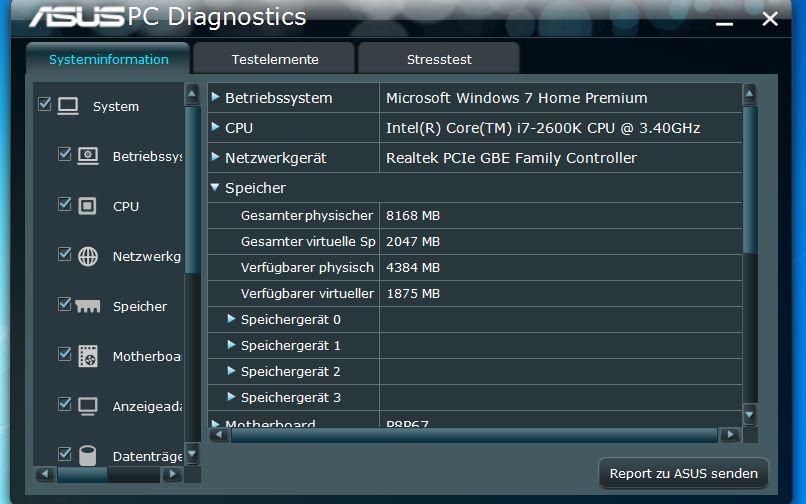This screenshot has width=806, height=504.
Task: Disable the Motherboard checkbox
Action: pos(64,354)
